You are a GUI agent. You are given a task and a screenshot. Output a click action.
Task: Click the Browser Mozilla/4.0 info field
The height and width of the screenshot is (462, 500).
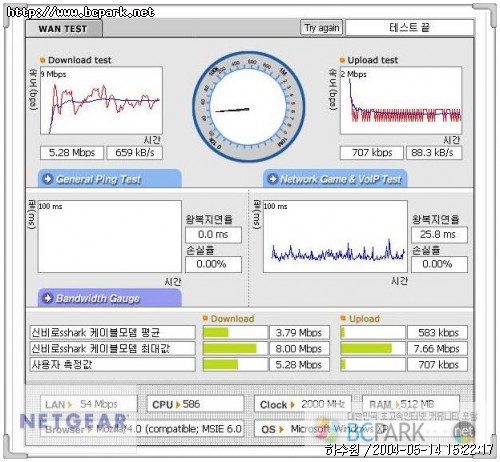[x=142, y=429]
